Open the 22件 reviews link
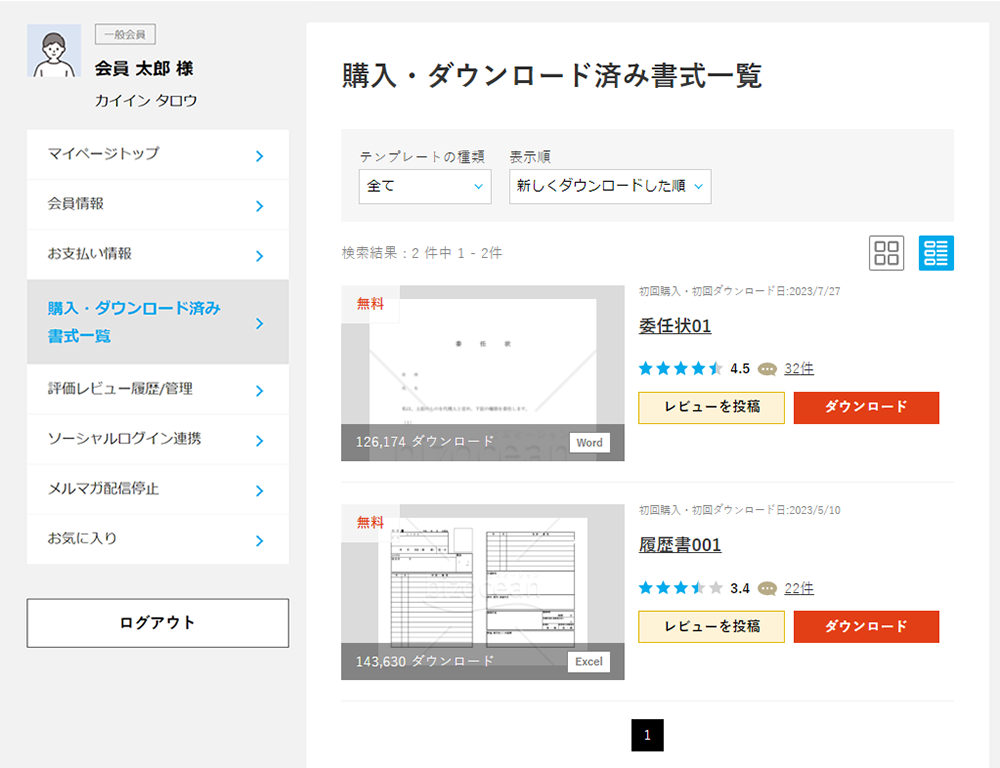1000x768 pixels. [x=799, y=588]
